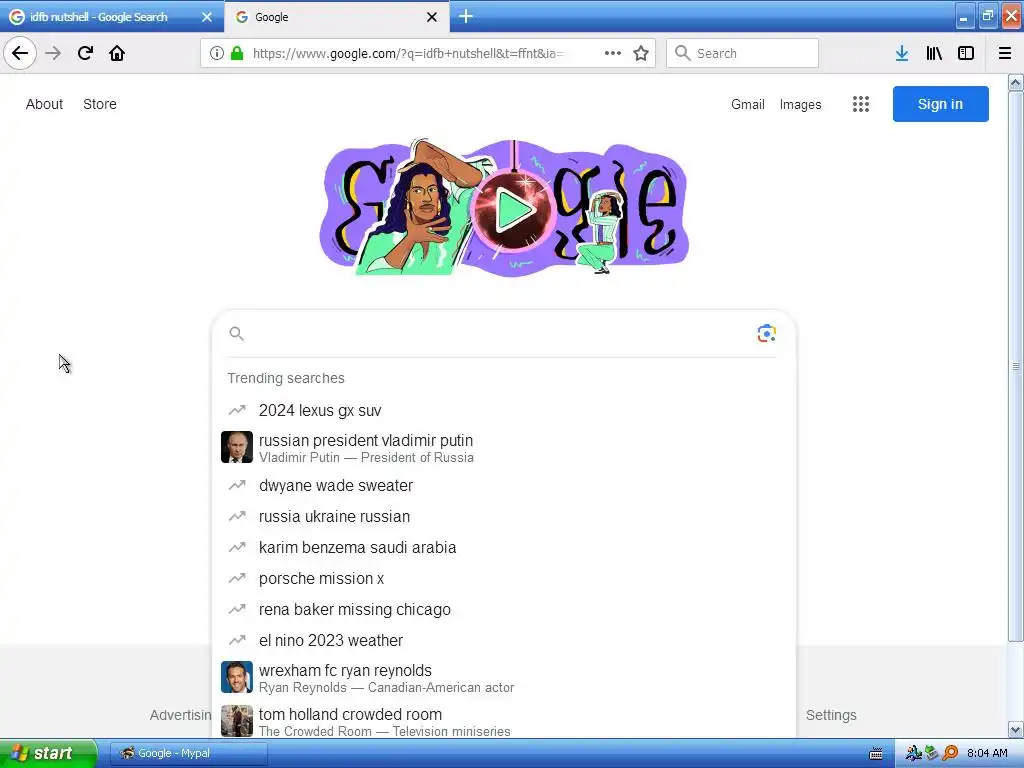
Task: Click the forward navigation arrow
Action: (53, 53)
